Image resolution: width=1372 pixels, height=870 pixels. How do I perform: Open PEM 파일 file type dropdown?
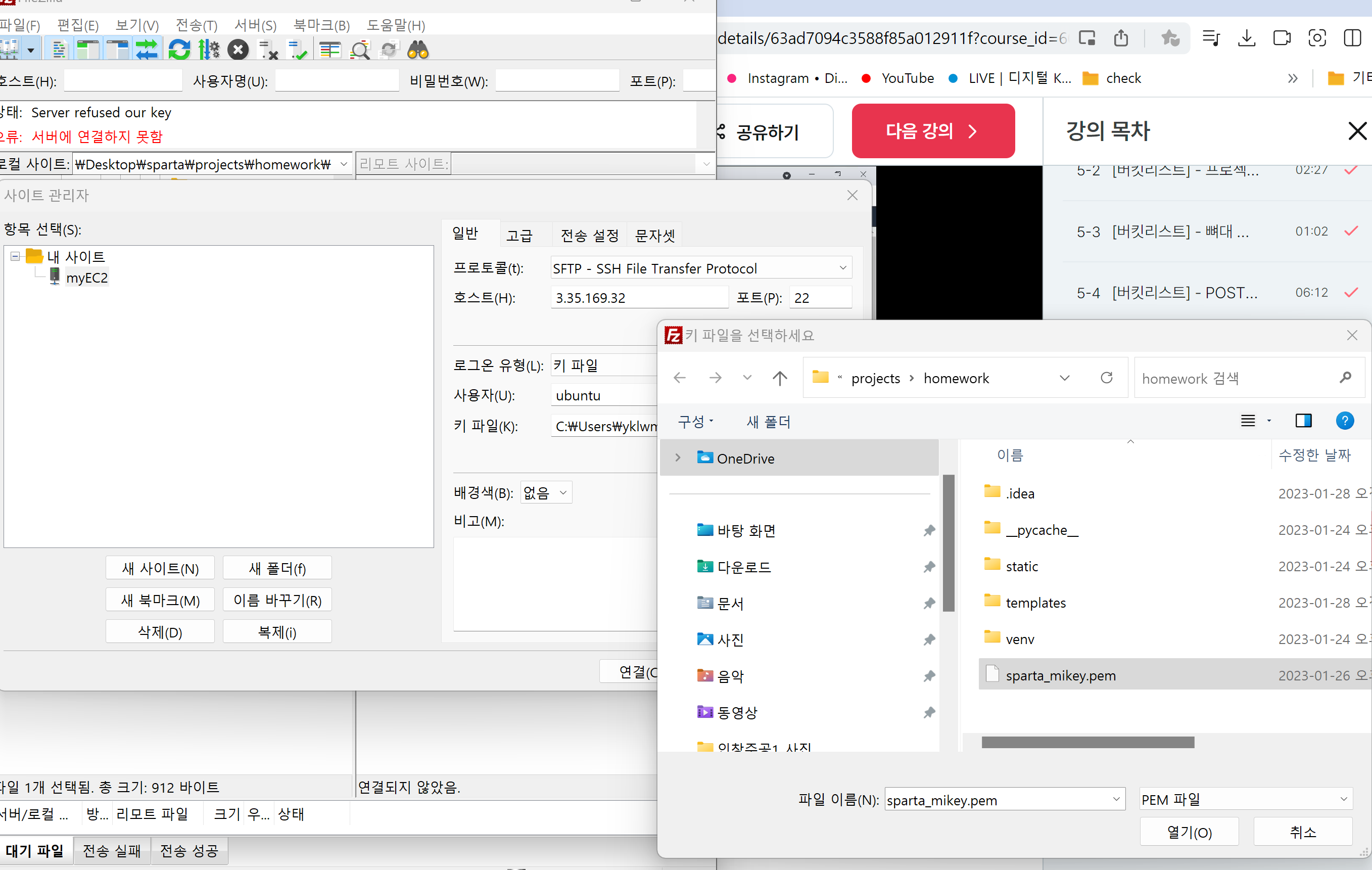[x=1246, y=799]
